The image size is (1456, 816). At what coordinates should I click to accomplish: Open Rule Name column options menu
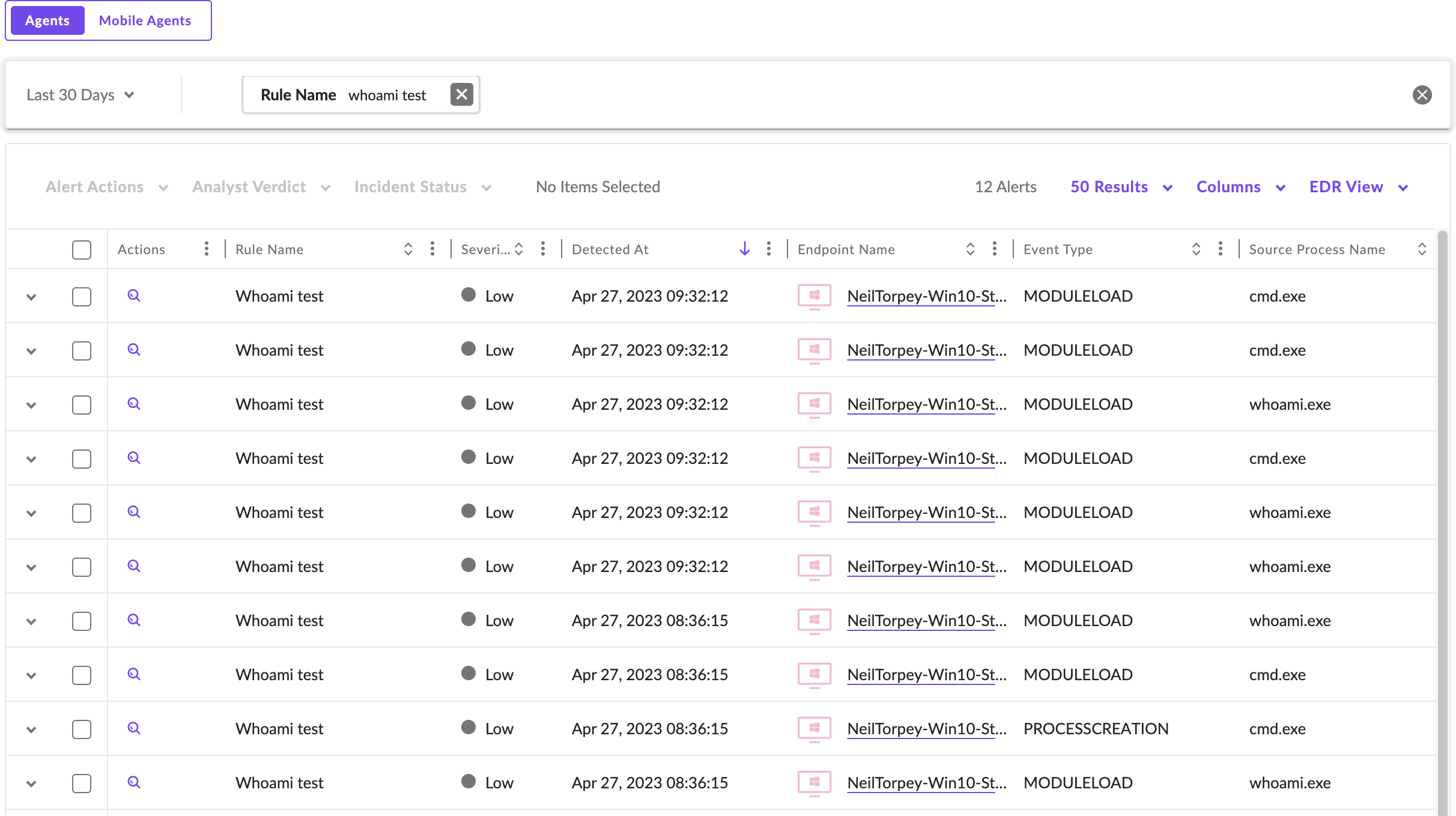[432, 249]
